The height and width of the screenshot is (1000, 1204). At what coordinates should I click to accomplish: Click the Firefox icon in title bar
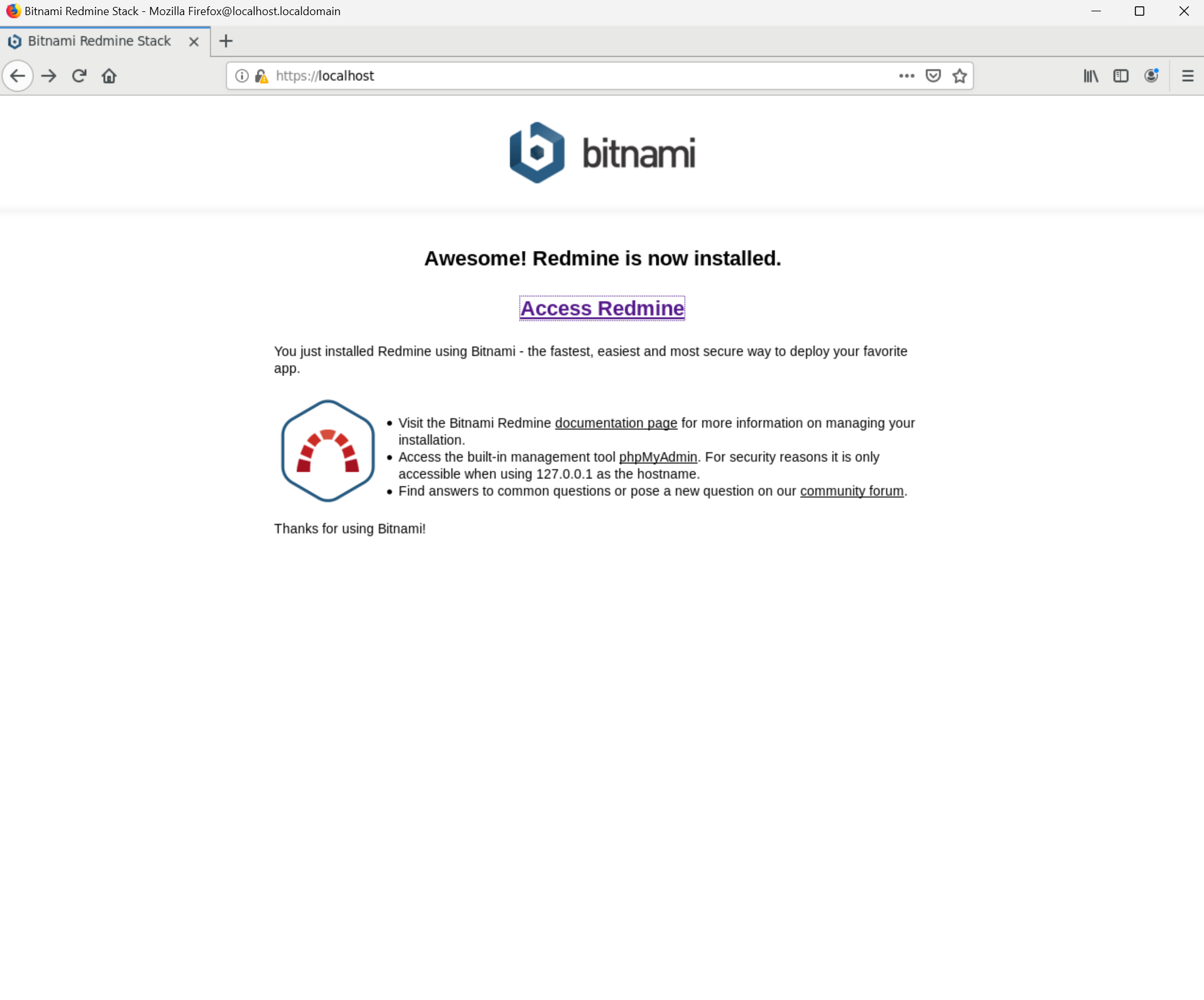(13, 11)
